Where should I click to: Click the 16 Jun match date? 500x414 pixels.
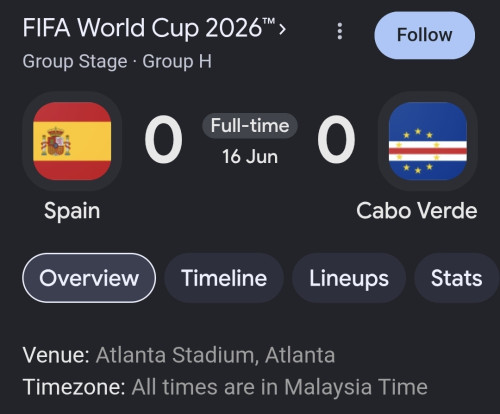click(250, 157)
